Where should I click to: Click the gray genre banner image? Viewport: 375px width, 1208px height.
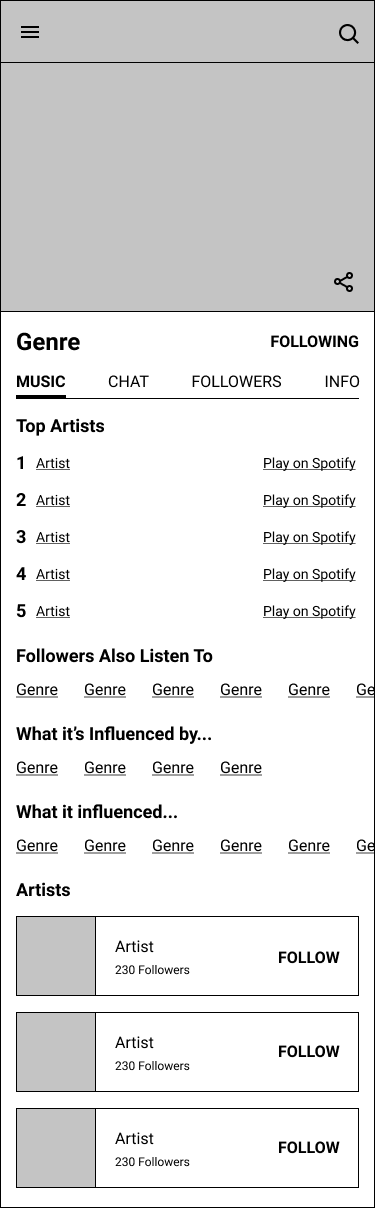[187, 187]
